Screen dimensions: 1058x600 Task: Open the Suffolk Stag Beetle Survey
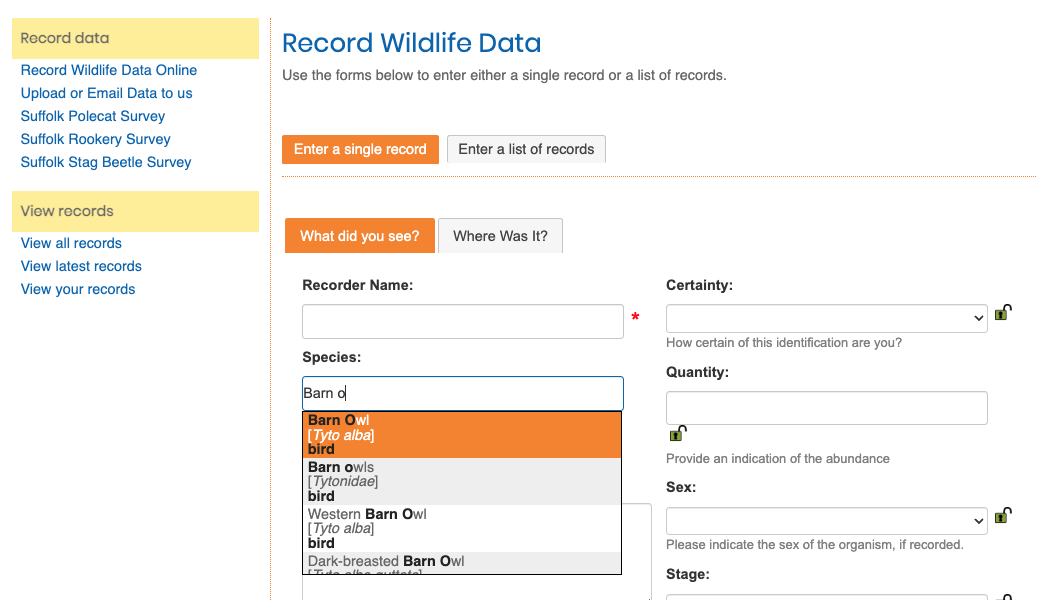pyautogui.click(x=105, y=162)
